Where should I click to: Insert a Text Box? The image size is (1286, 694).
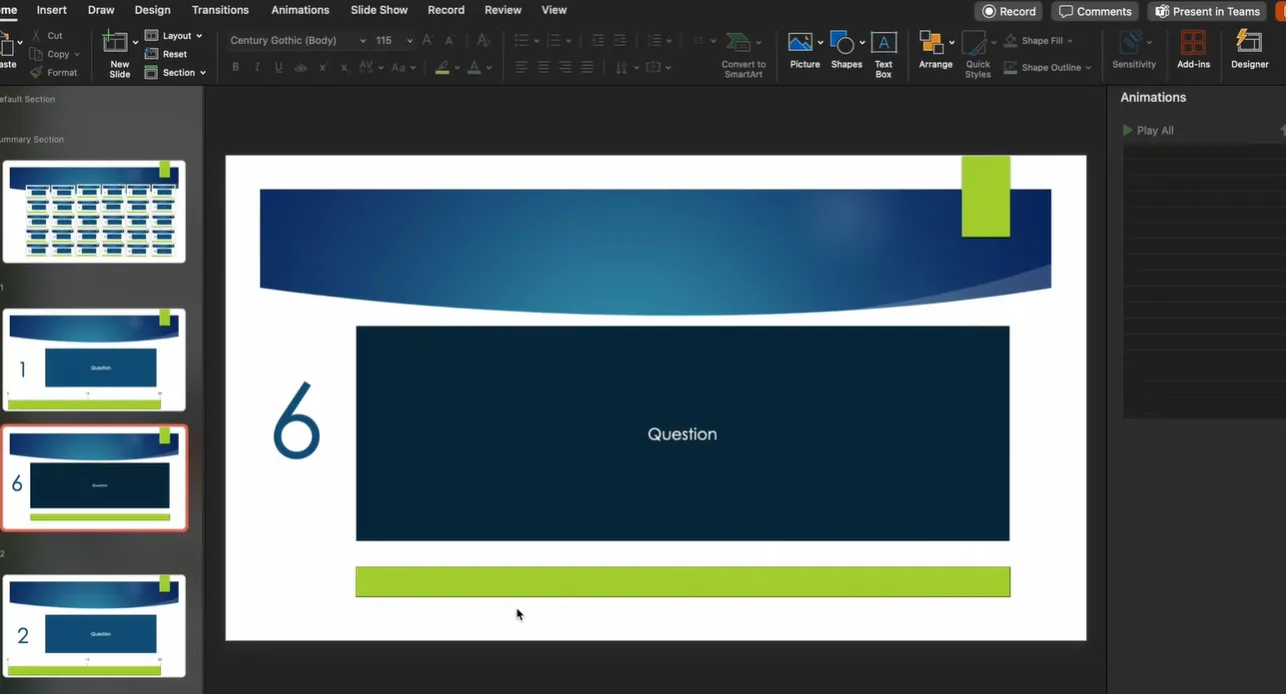click(883, 45)
